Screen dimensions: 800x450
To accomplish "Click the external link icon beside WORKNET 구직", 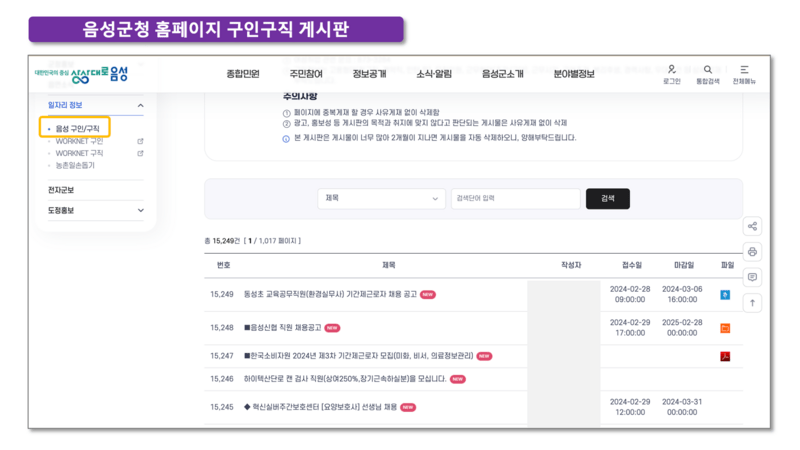I will pos(140,153).
